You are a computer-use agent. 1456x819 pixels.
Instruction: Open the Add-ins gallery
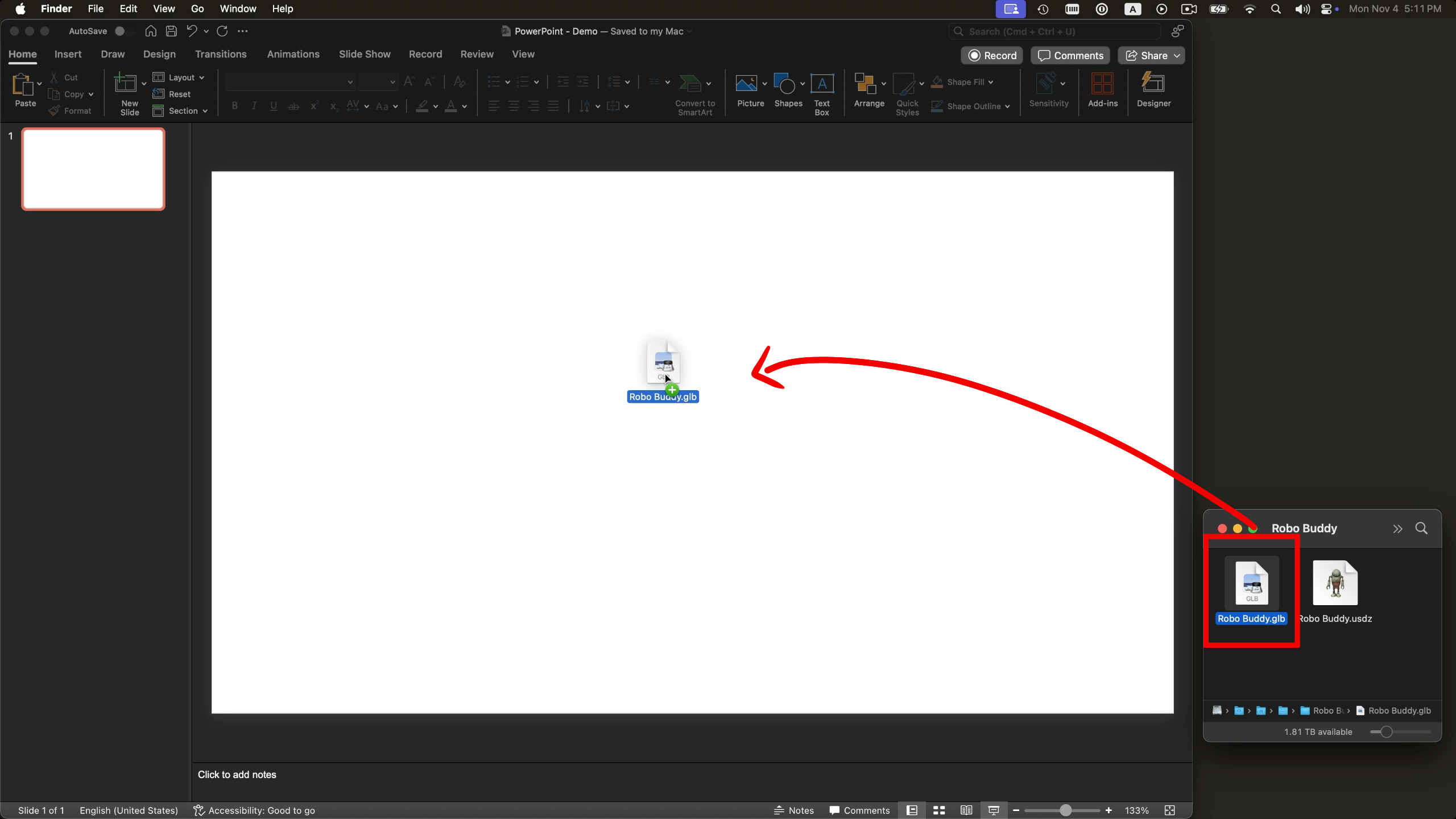(1102, 91)
